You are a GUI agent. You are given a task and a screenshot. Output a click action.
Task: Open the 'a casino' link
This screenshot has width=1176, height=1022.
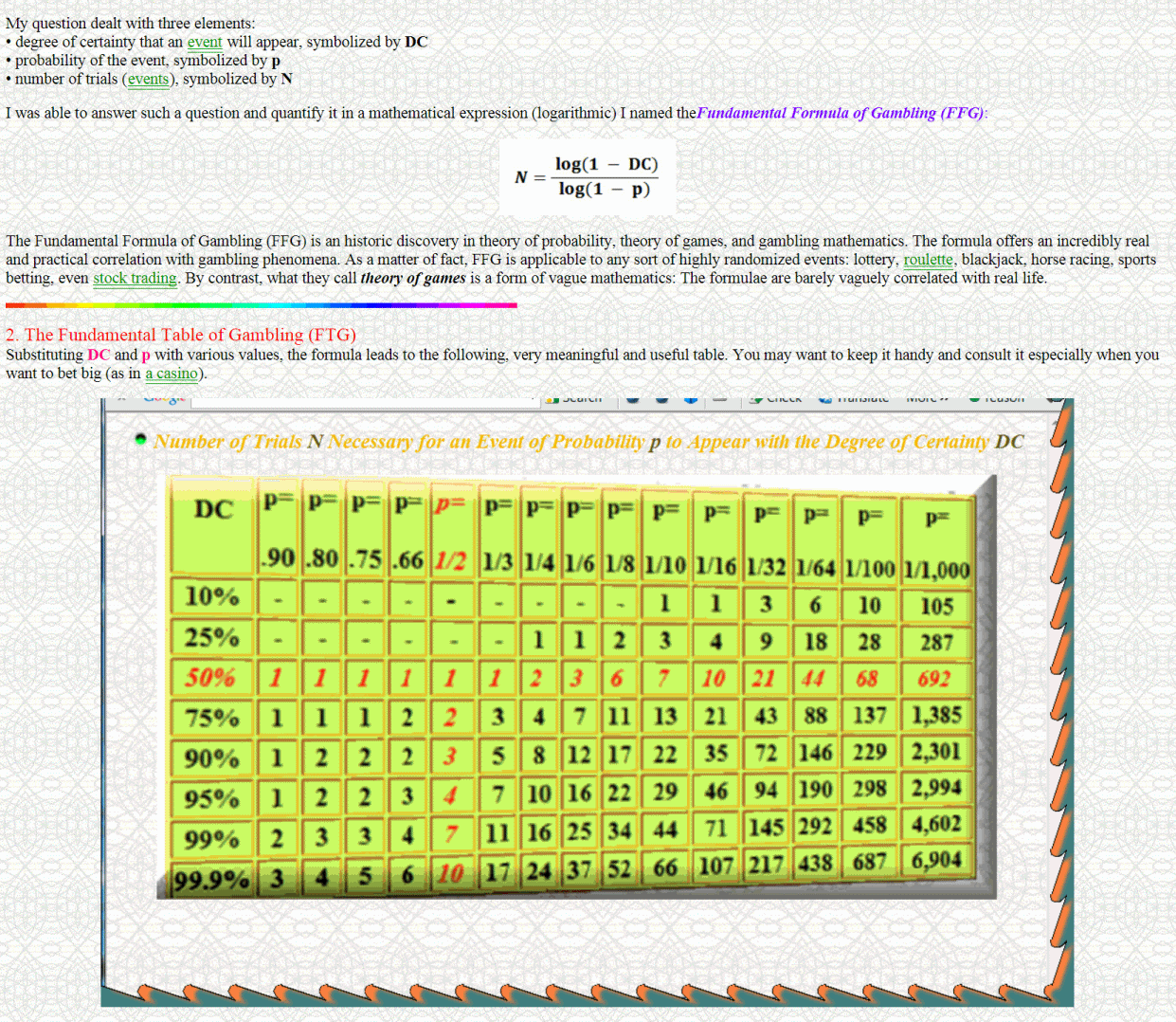pos(172,374)
